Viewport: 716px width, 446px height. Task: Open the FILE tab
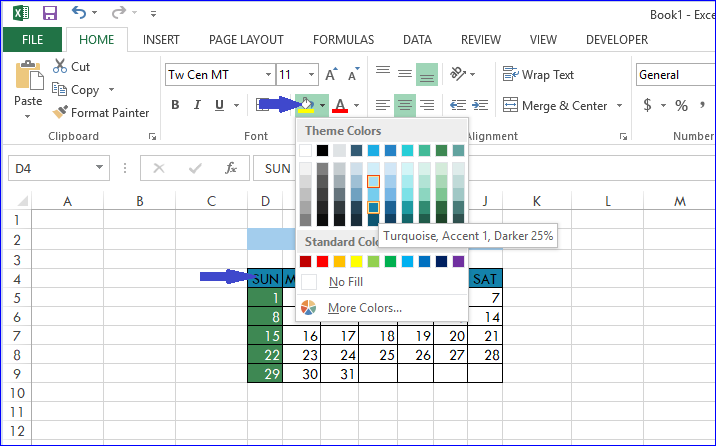[32, 40]
